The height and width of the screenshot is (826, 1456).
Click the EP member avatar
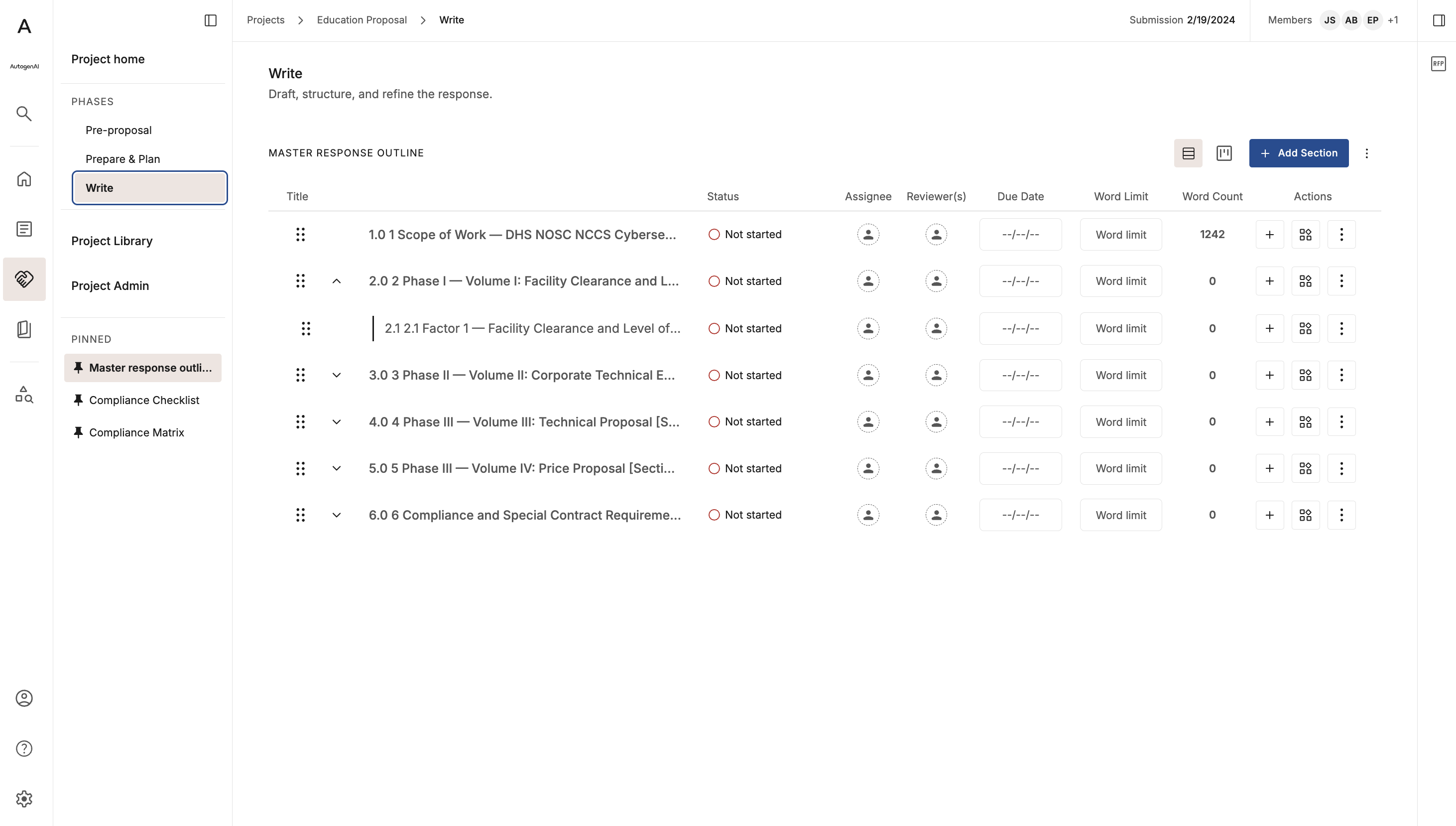click(1373, 20)
